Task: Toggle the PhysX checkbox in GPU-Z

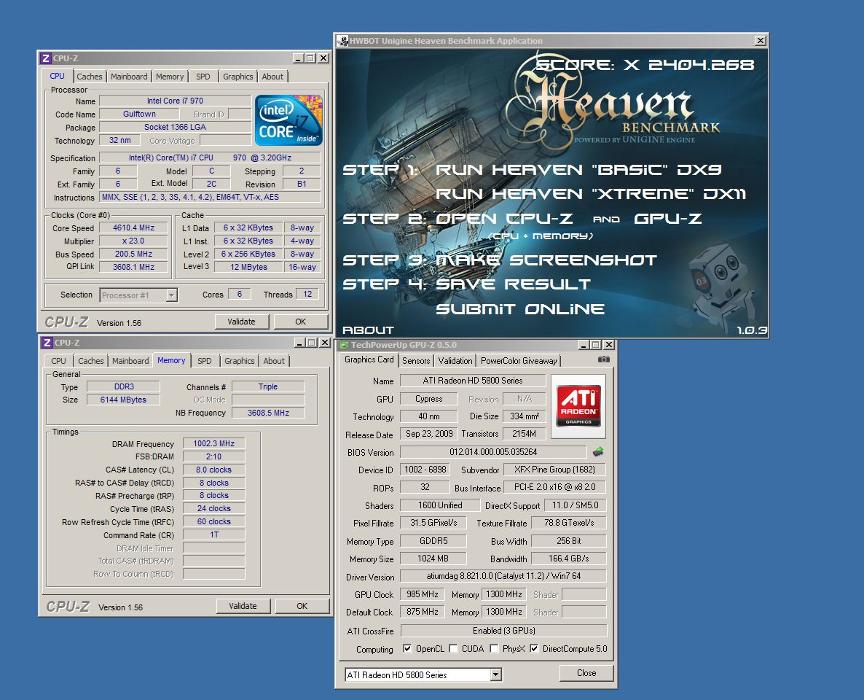Action: (494, 649)
